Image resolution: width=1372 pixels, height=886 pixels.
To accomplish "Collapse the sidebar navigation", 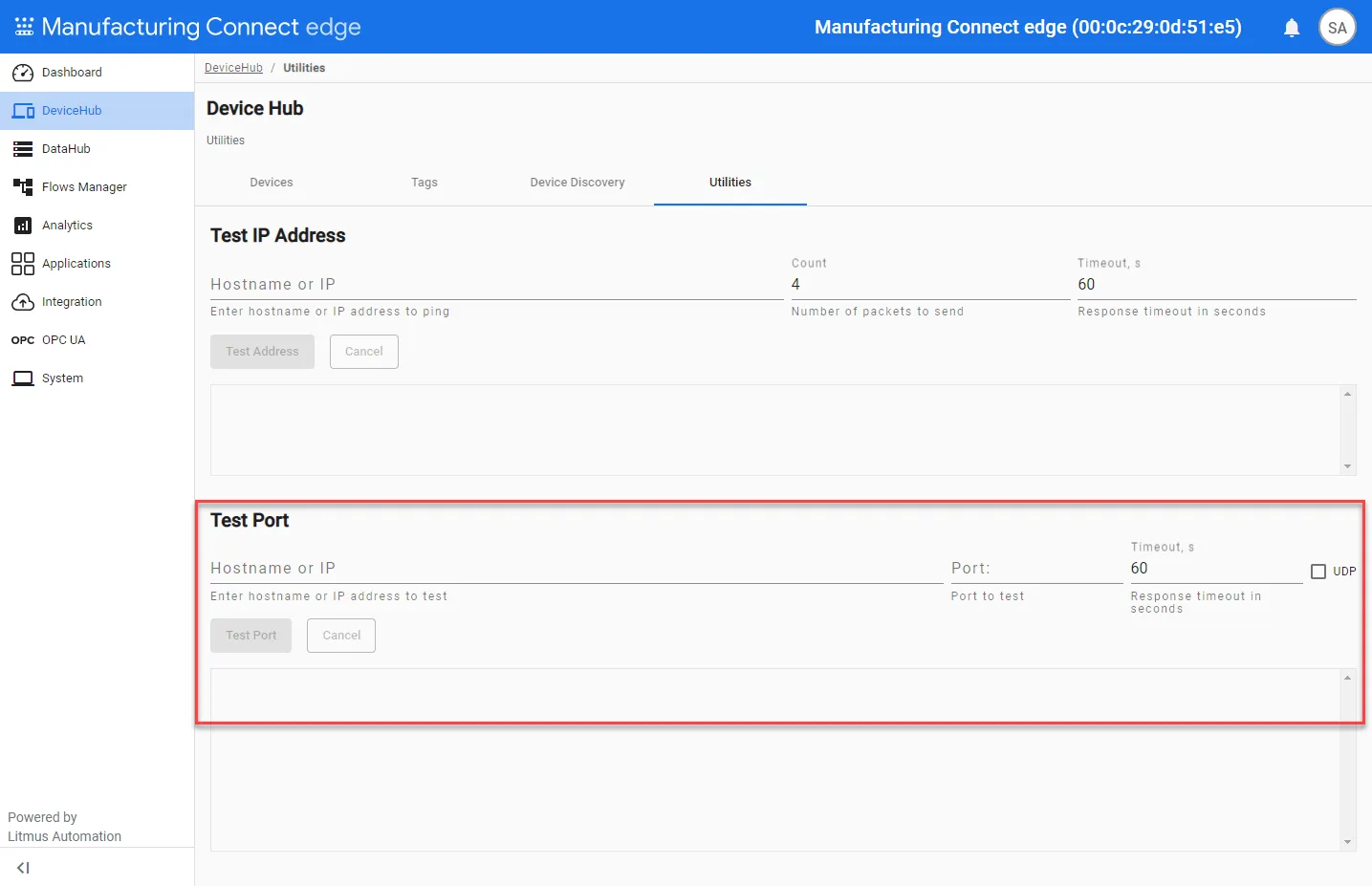I will (x=23, y=868).
